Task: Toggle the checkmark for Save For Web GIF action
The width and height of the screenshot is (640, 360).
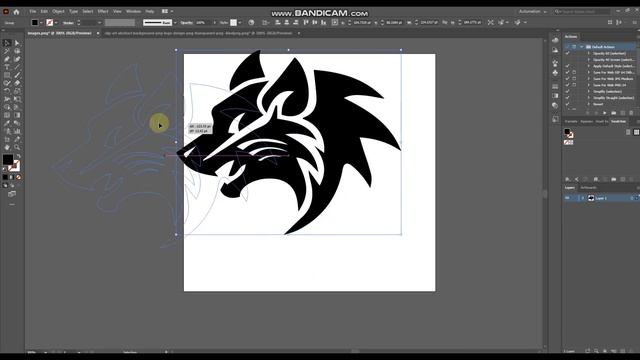Action: (567, 72)
